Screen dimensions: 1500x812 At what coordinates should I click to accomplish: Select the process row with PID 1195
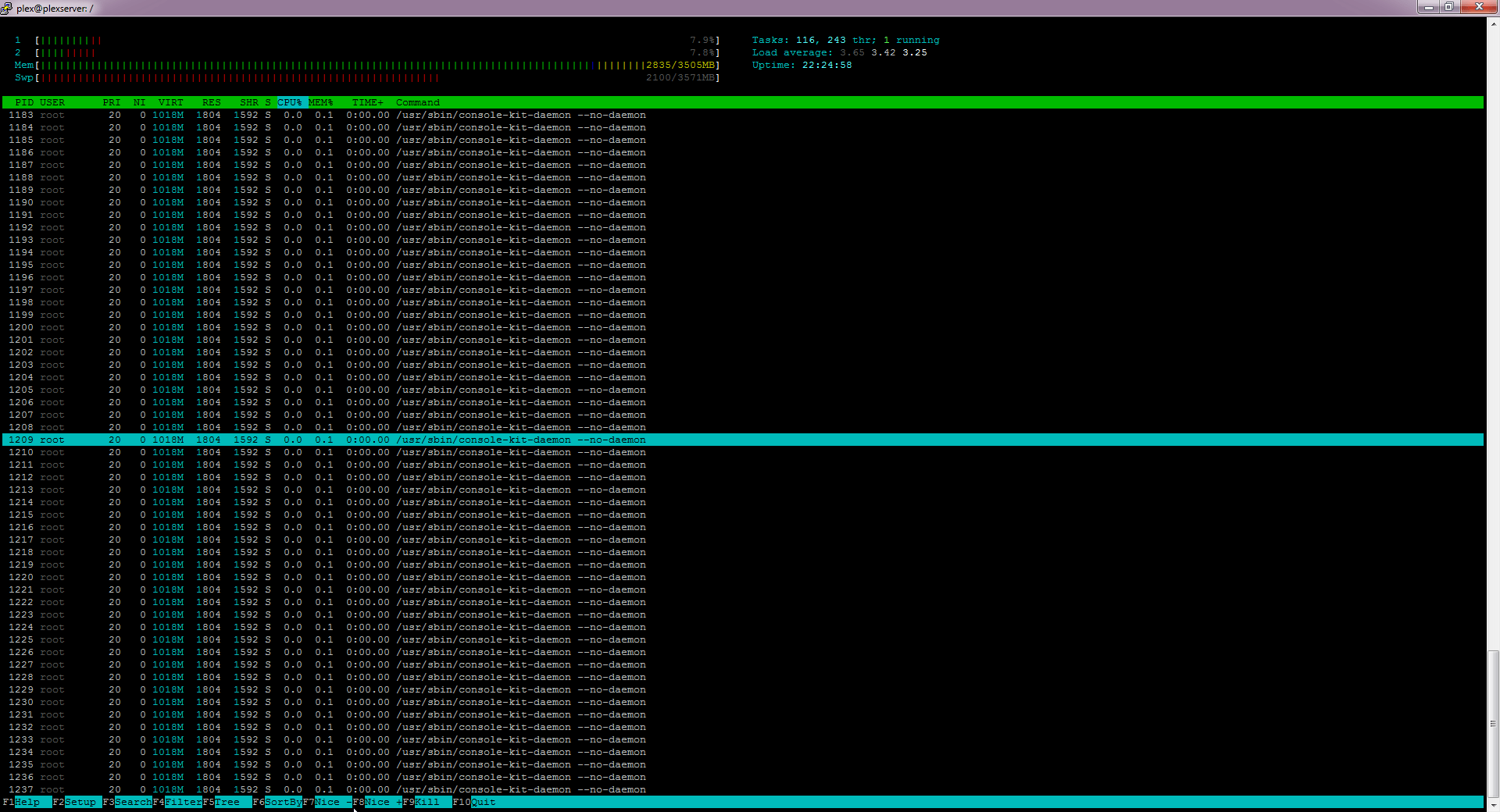pos(743,265)
